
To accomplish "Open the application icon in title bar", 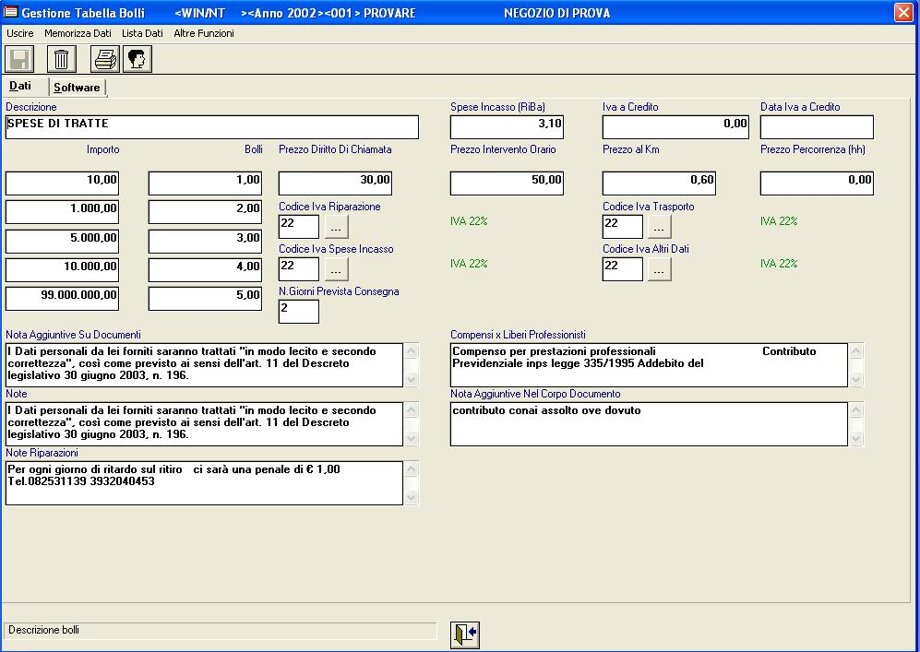I will click(x=11, y=13).
